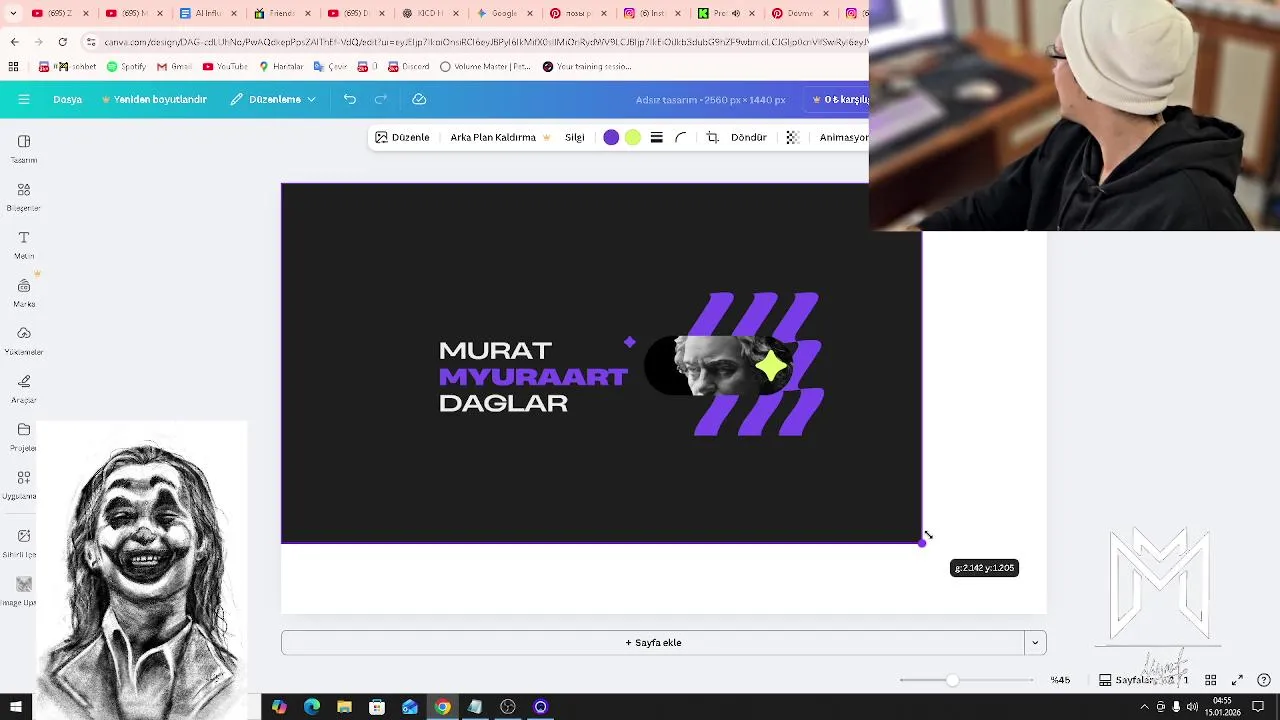
Task: Open the Metin text panel
Action: pyautogui.click(x=24, y=245)
